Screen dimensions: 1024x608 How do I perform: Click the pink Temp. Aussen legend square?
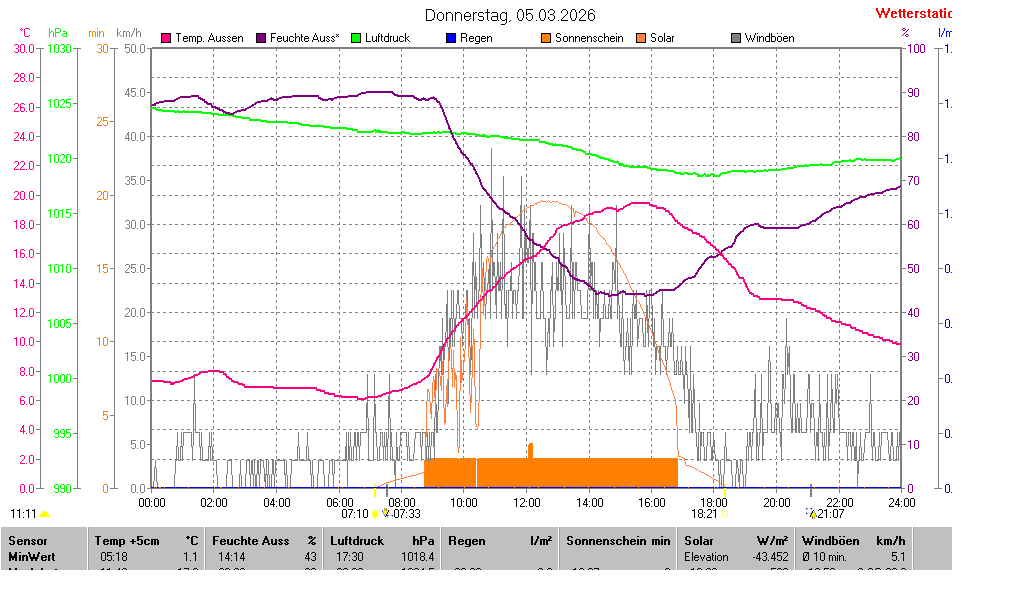[x=166, y=38]
